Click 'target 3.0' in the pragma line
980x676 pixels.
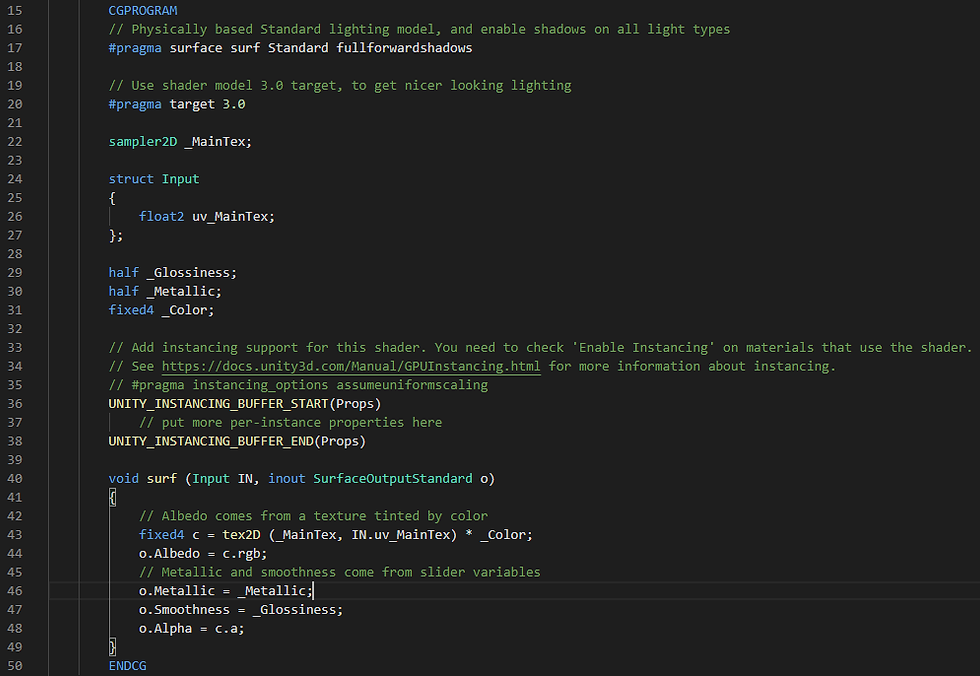coord(207,104)
